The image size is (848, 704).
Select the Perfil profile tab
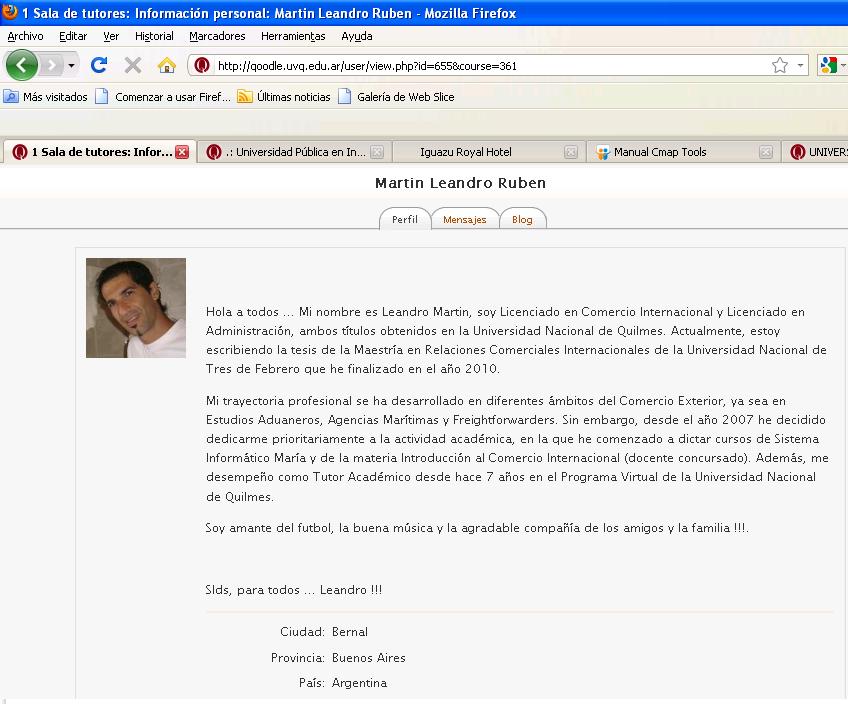point(405,219)
